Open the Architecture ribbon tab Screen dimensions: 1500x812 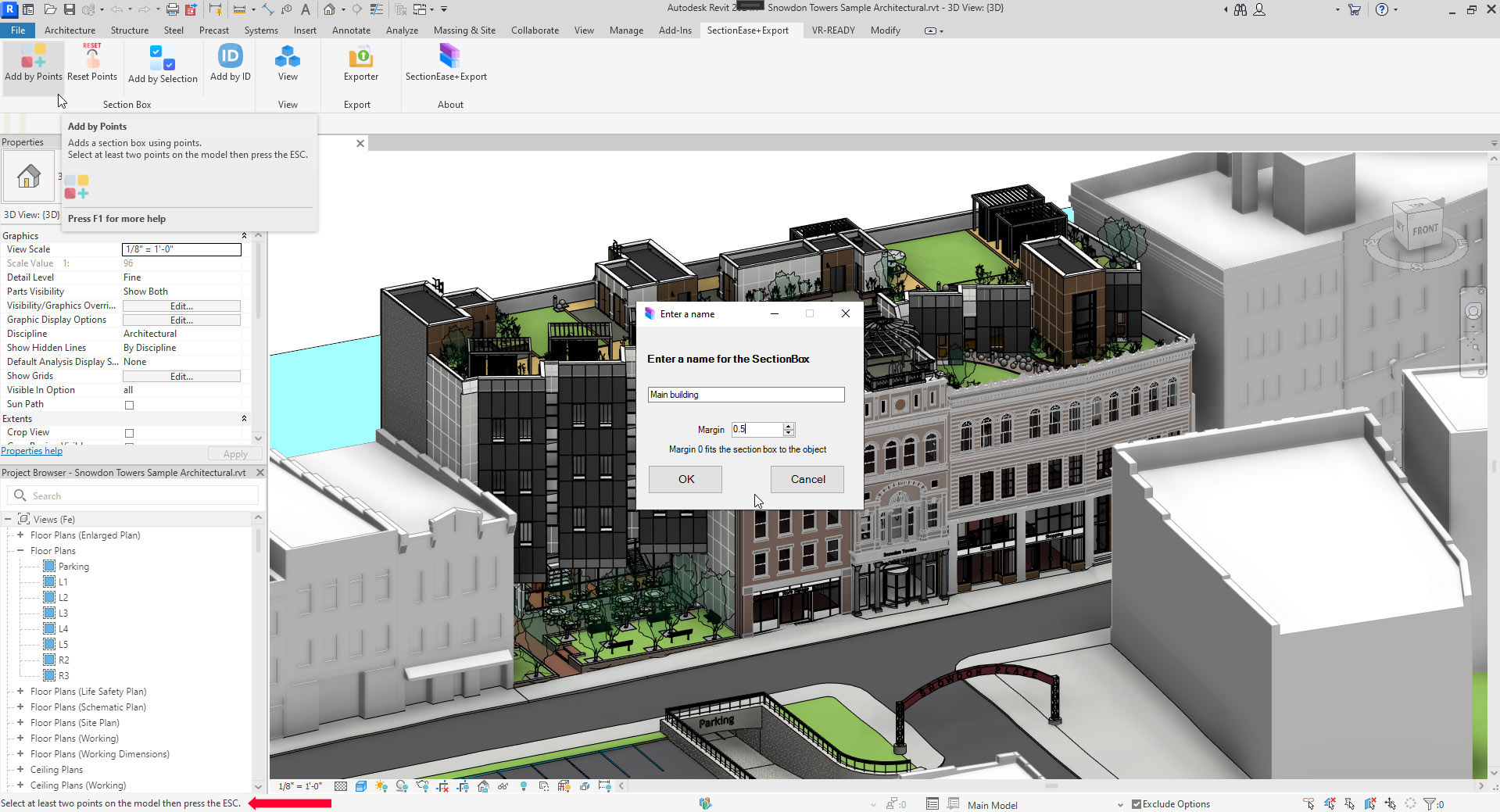70,30
